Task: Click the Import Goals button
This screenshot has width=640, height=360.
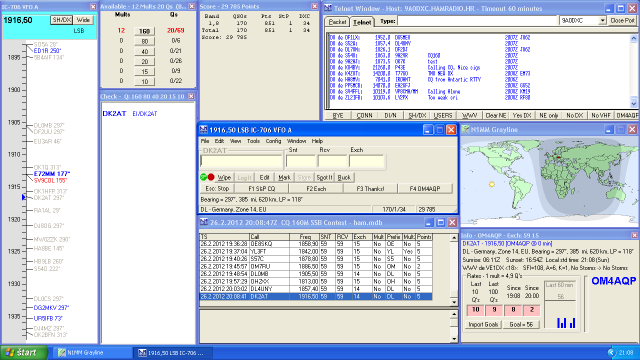Action: tap(483, 324)
